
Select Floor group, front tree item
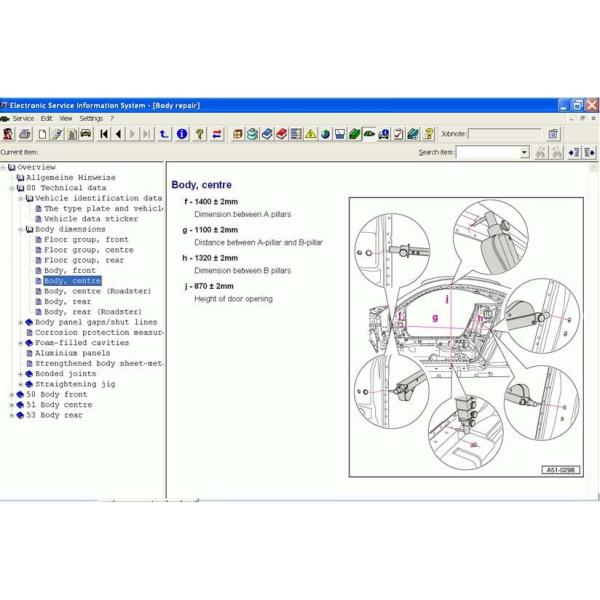point(86,240)
